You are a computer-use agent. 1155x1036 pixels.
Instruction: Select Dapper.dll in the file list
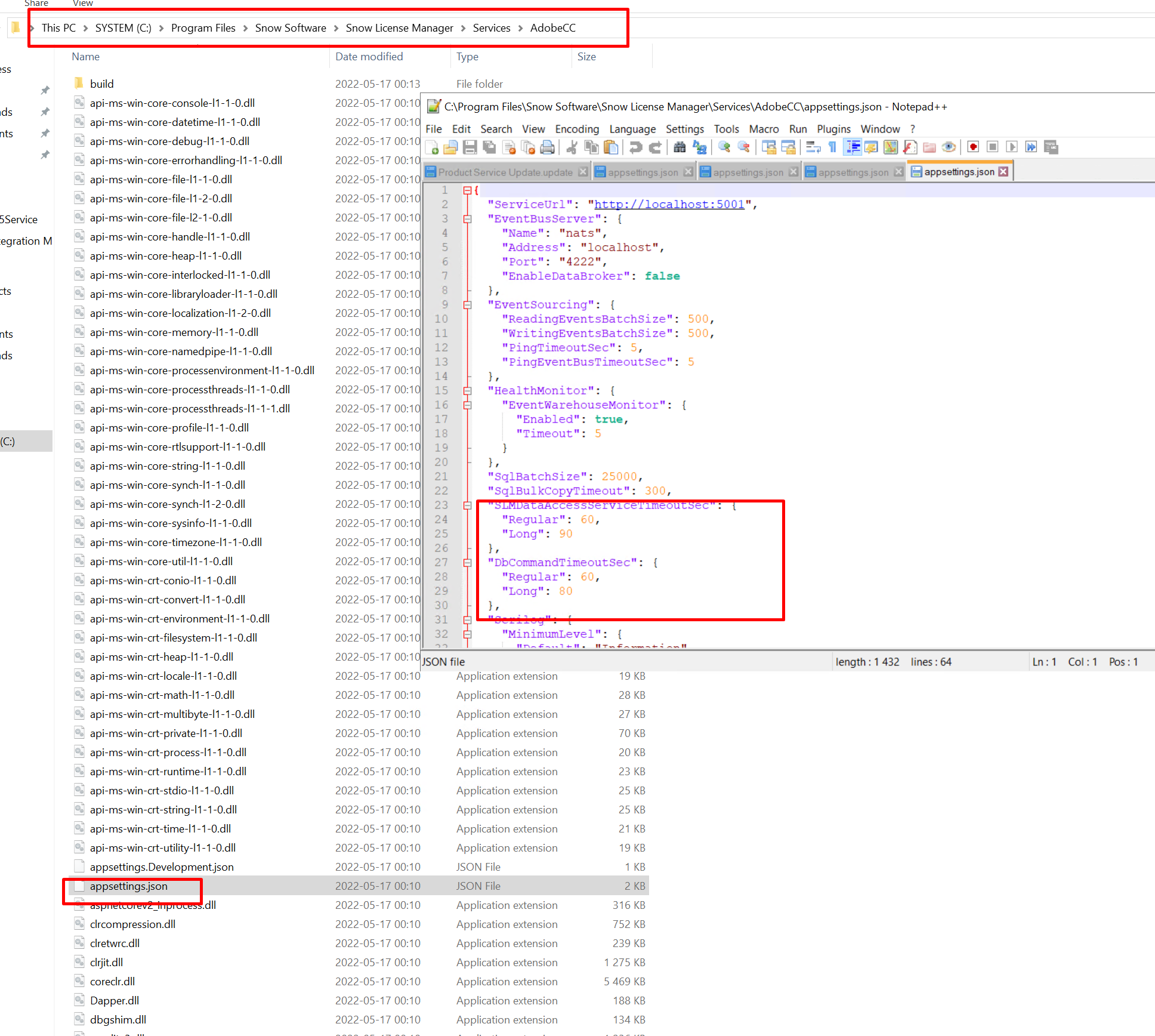(114, 1001)
